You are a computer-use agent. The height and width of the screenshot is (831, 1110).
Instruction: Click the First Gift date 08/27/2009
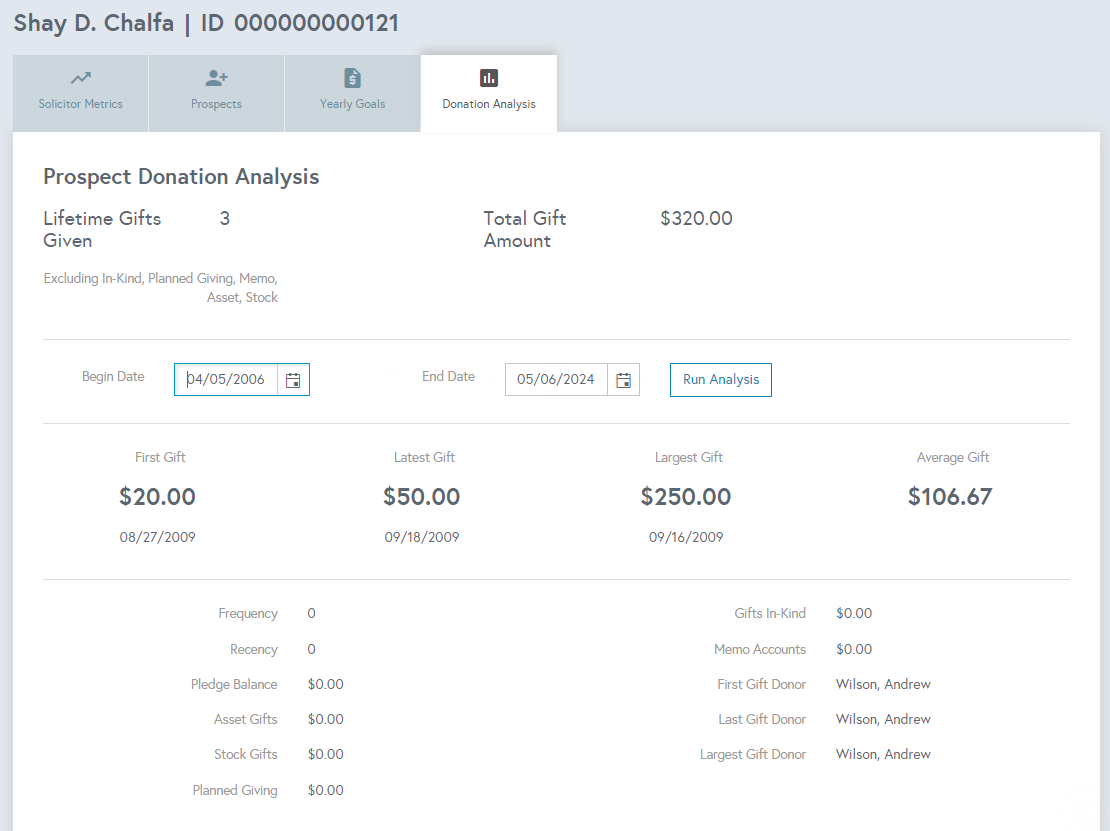click(157, 537)
